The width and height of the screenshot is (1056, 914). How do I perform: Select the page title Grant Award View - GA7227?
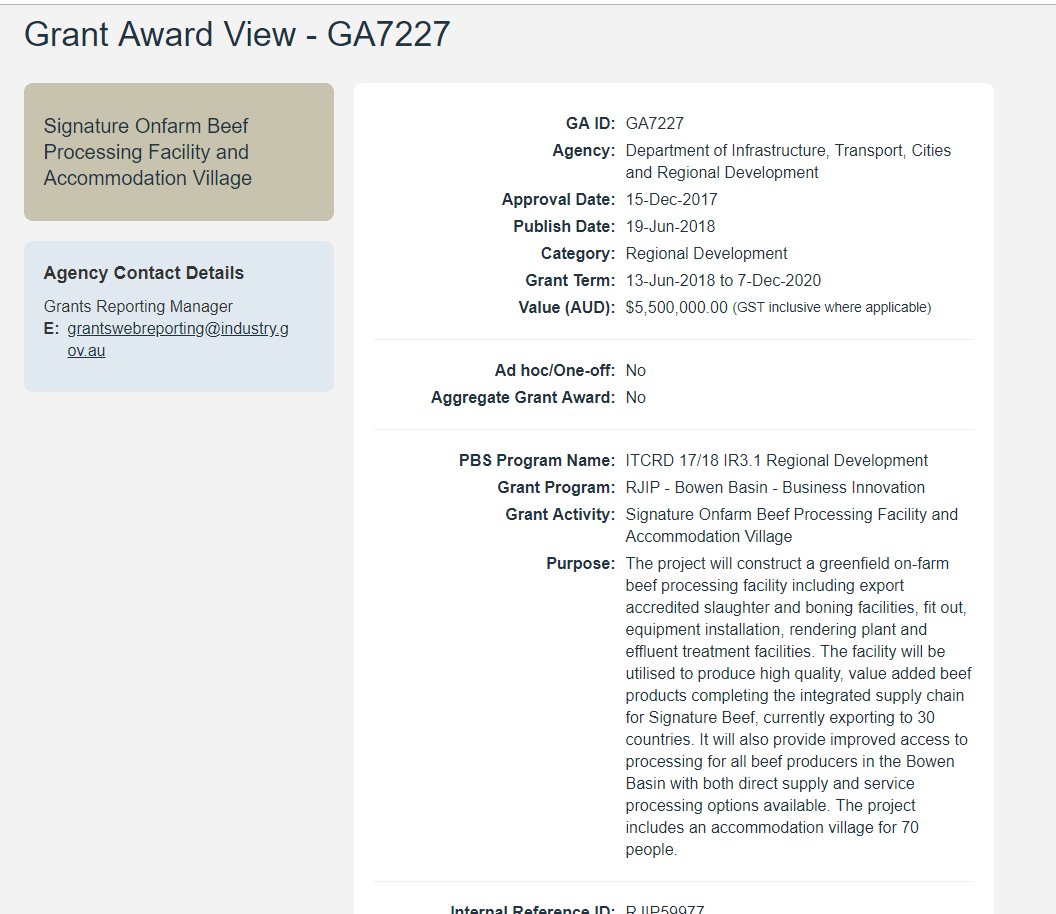237,34
